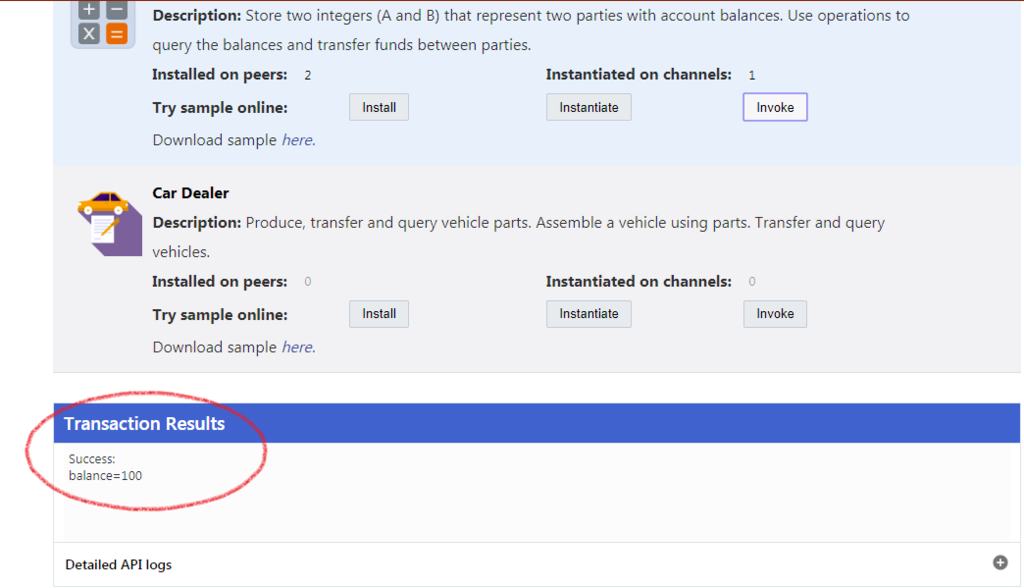Open the 'here' download link for balances sample
This screenshot has width=1024, height=588.
[298, 140]
